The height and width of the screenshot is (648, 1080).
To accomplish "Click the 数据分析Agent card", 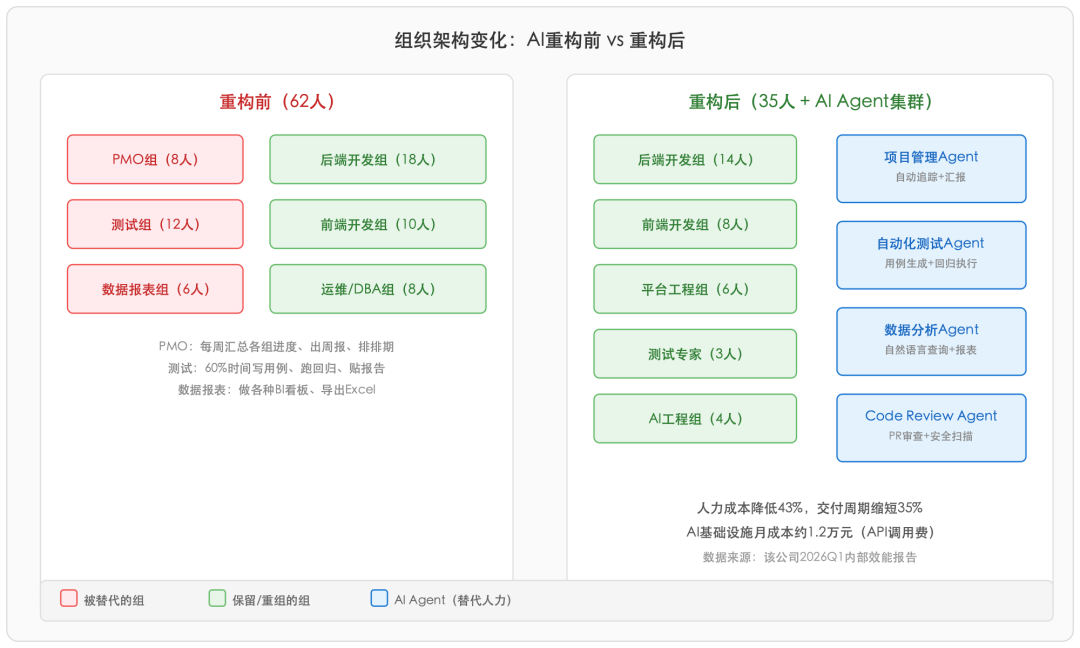I will click(931, 342).
